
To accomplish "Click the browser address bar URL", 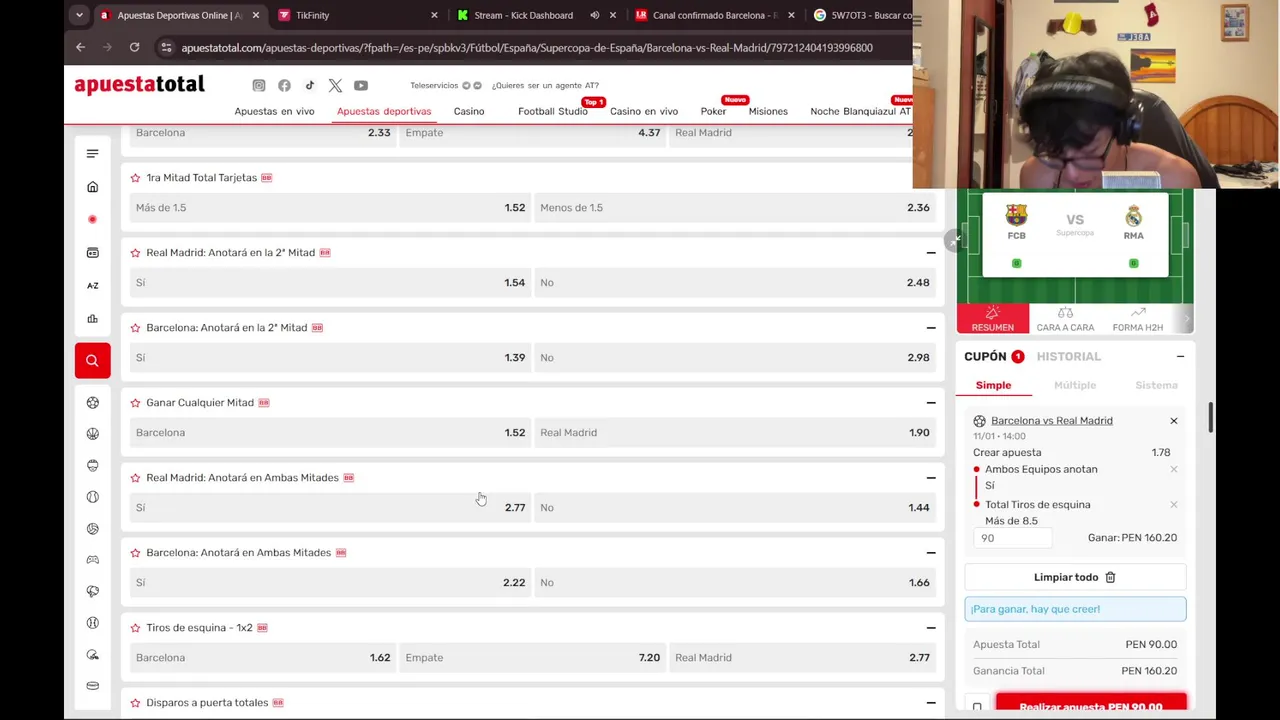I will click(x=527, y=47).
